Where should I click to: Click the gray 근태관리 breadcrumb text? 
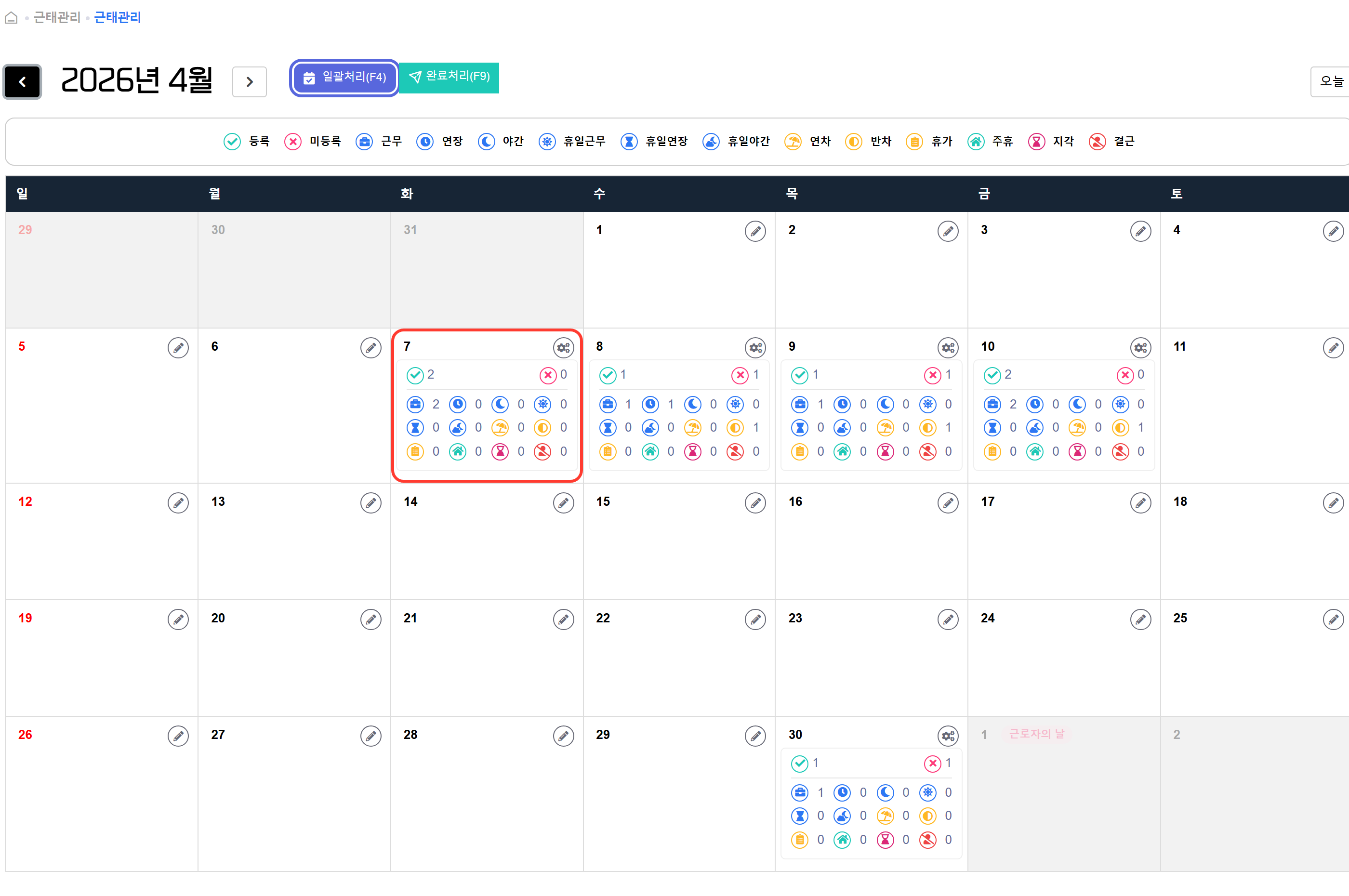57,18
